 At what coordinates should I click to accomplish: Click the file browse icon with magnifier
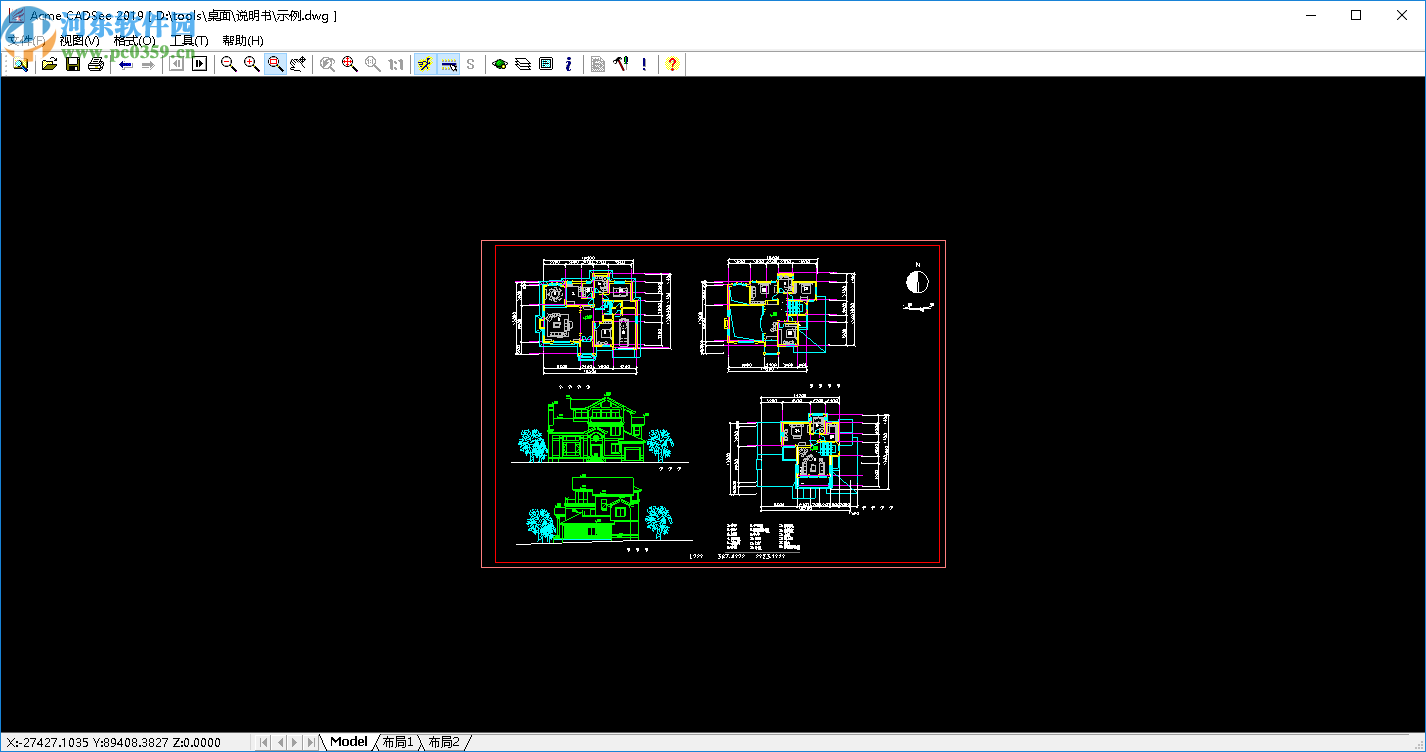point(20,64)
